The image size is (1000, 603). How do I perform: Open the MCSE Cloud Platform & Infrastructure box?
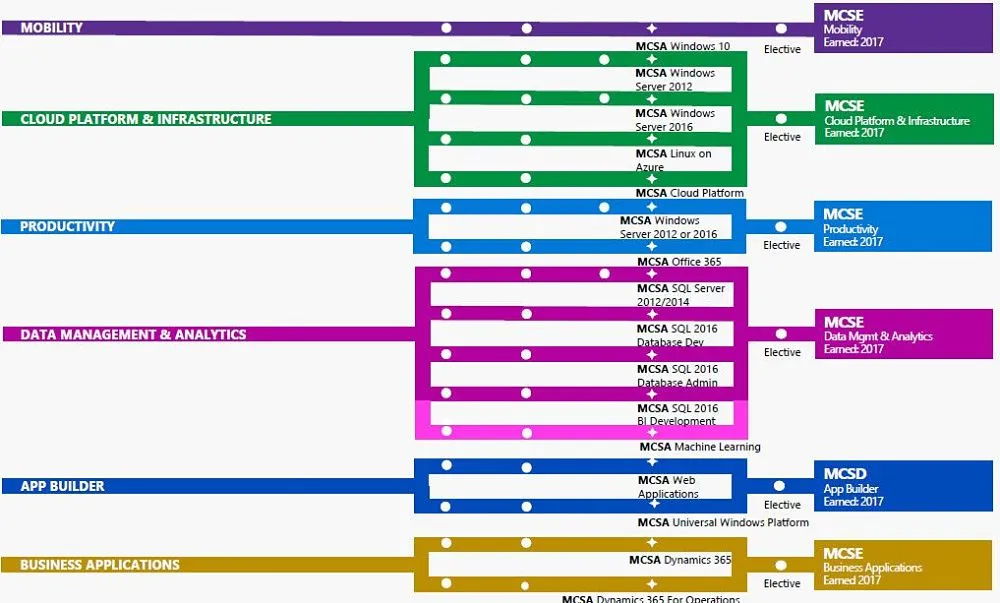[904, 119]
